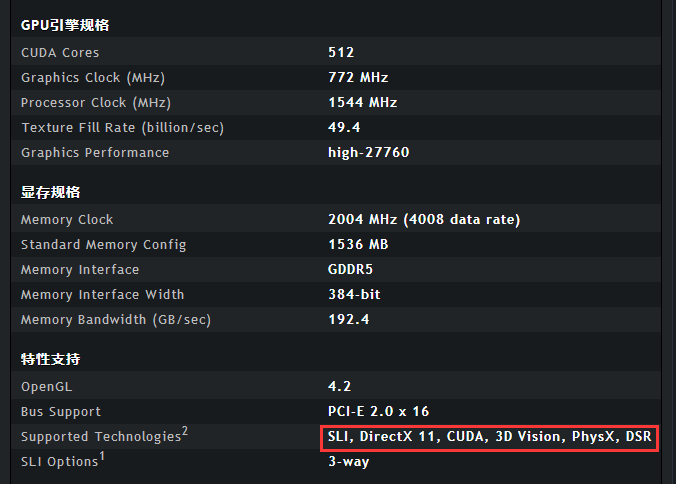Click the 772 MHz graphics clock value

pos(358,77)
